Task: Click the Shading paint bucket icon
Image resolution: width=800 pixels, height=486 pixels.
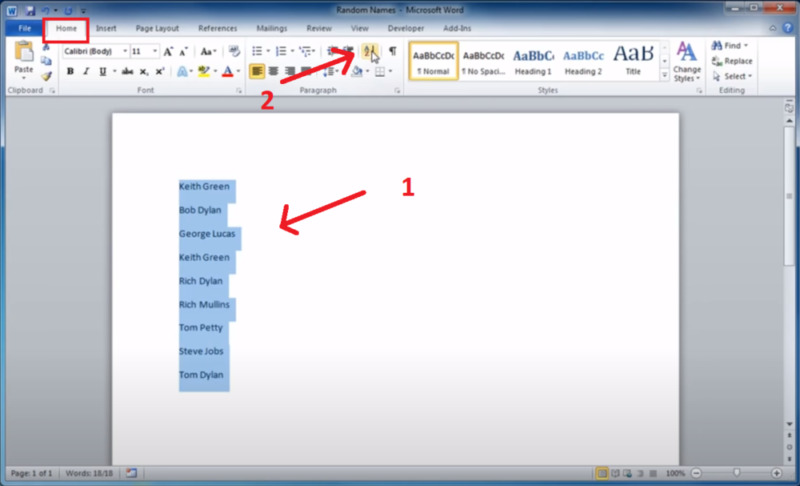Action: pyautogui.click(x=357, y=71)
